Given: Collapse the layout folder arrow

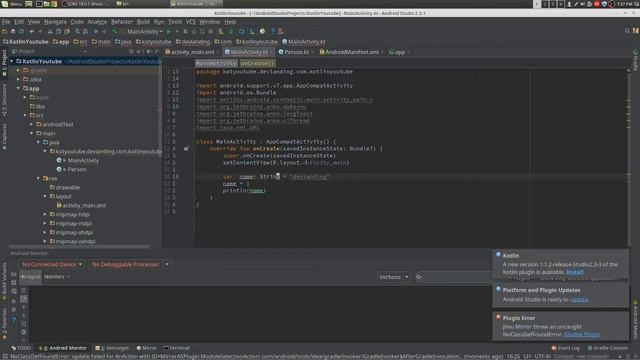Looking at the screenshot, I should tap(45, 196).
